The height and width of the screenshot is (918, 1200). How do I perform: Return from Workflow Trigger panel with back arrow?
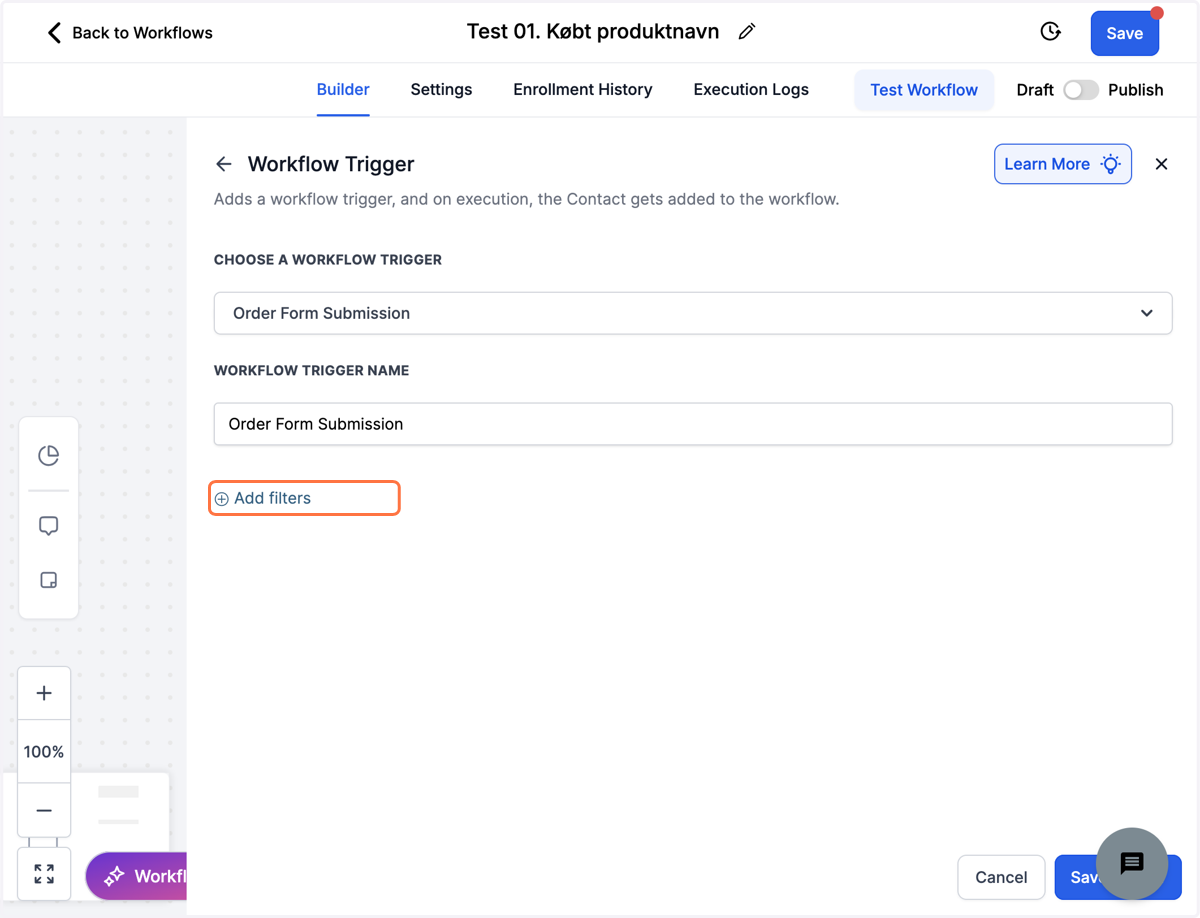coord(224,164)
